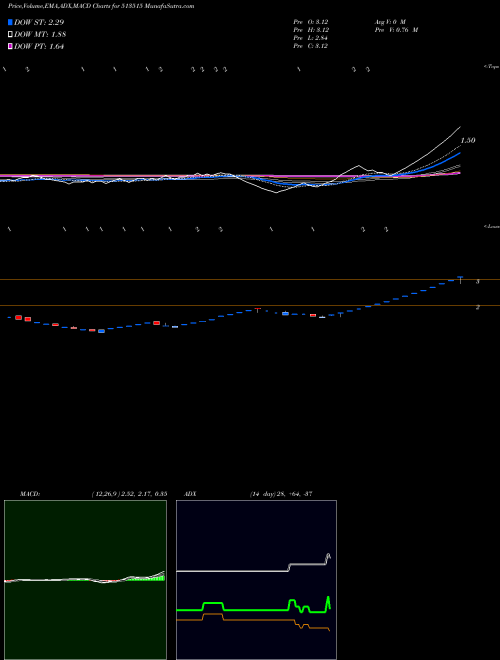This screenshot has width=500, height=660.
Task: Select the 'DOW MT: 1.88' legend text
Action: (40, 35)
